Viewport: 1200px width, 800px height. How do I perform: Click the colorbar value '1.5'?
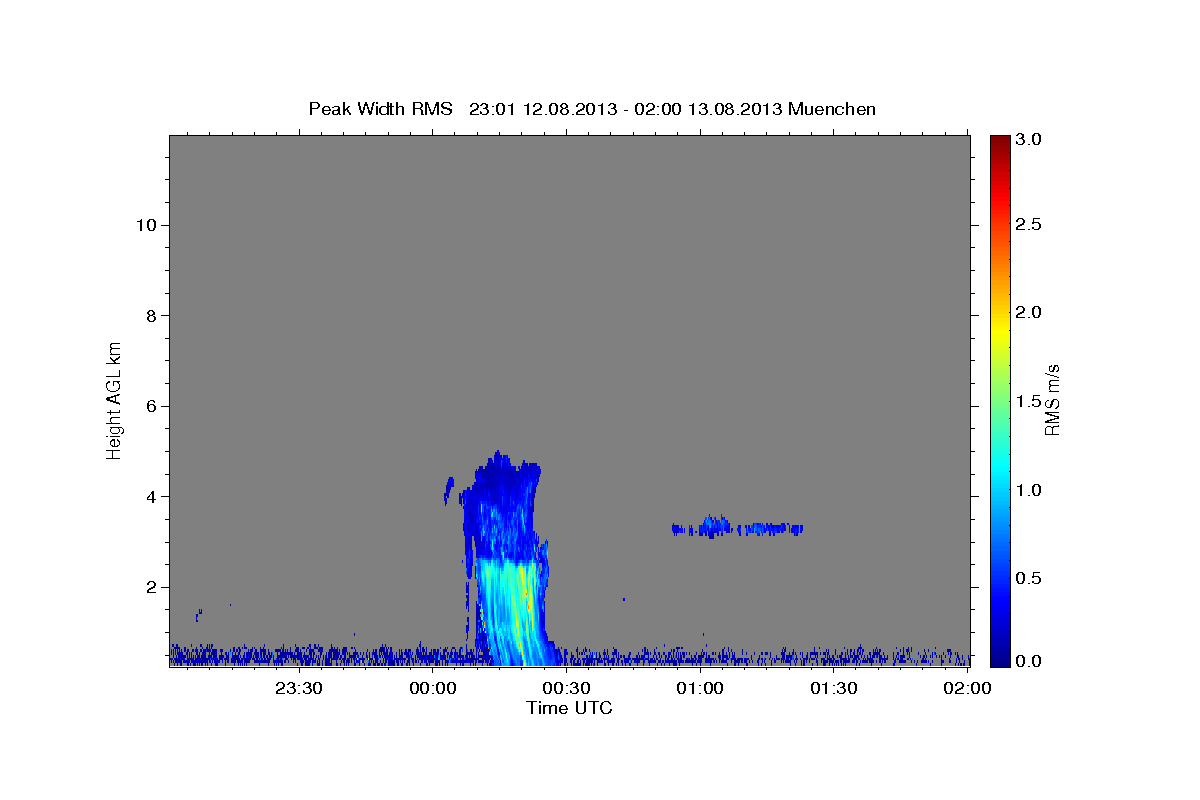[1030, 401]
